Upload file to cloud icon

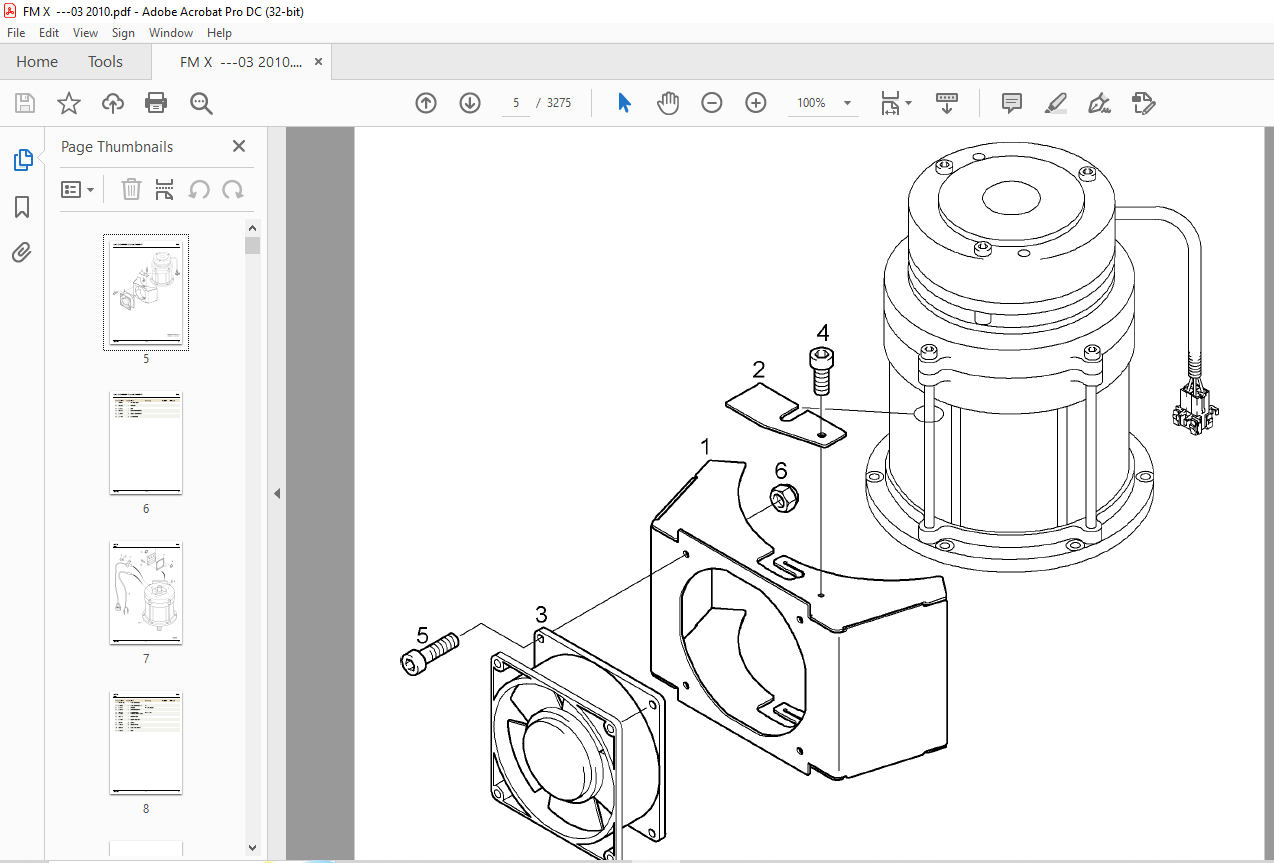pyautogui.click(x=113, y=103)
